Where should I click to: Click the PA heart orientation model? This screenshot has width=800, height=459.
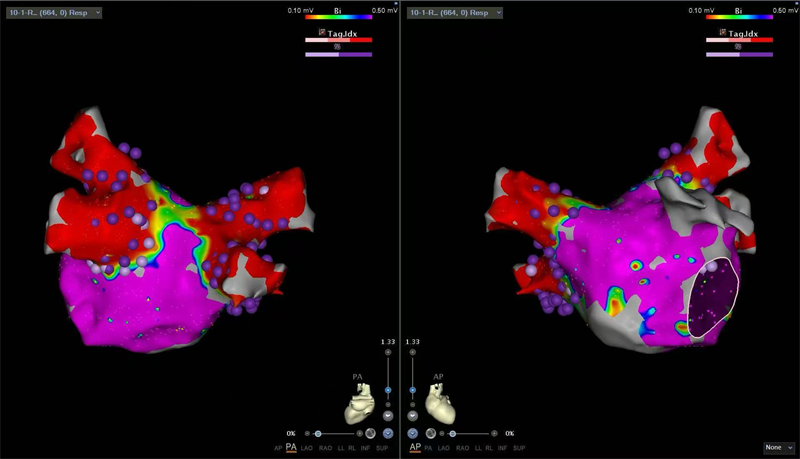coord(360,404)
